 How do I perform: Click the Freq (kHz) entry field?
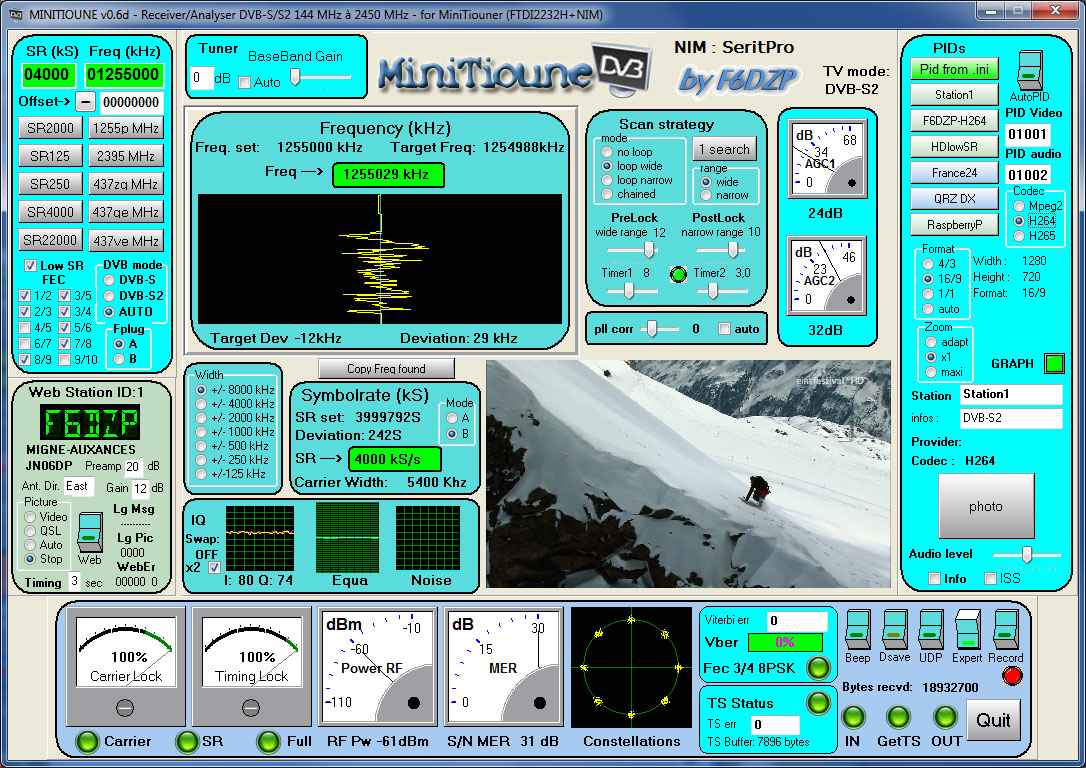coord(123,75)
